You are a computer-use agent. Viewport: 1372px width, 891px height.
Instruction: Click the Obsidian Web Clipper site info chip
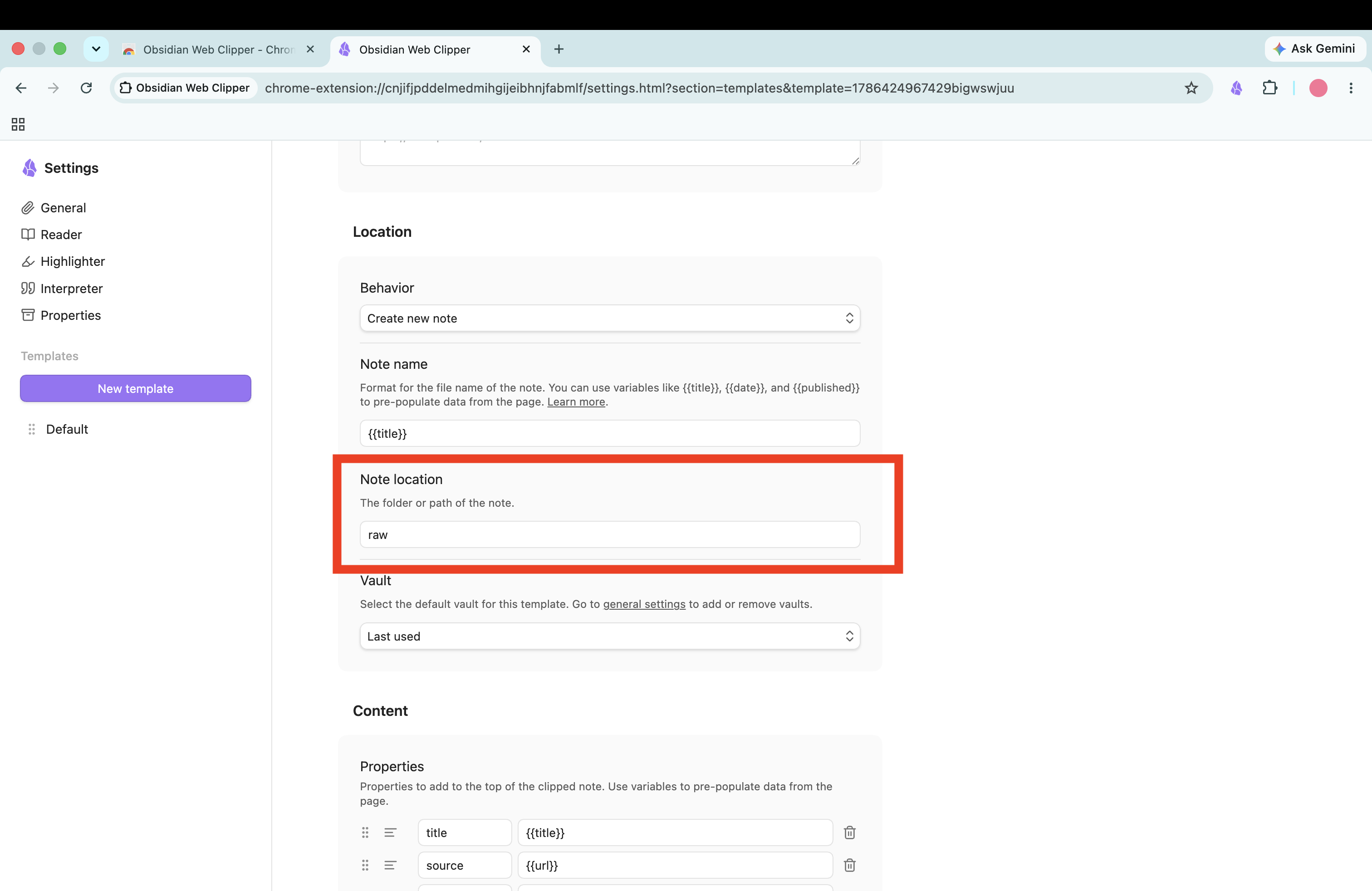(185, 88)
